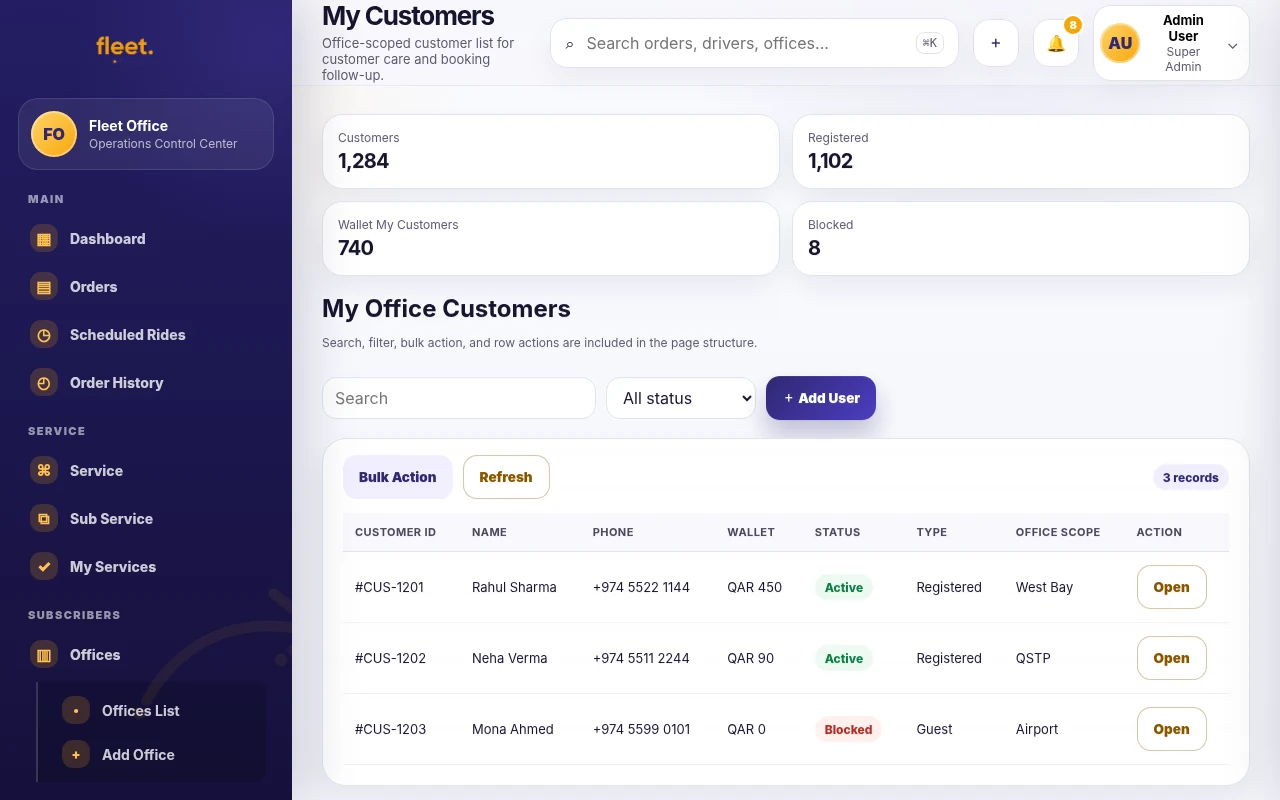This screenshot has width=1280, height=800.
Task: Click the fleet. logo
Action: (x=125, y=47)
